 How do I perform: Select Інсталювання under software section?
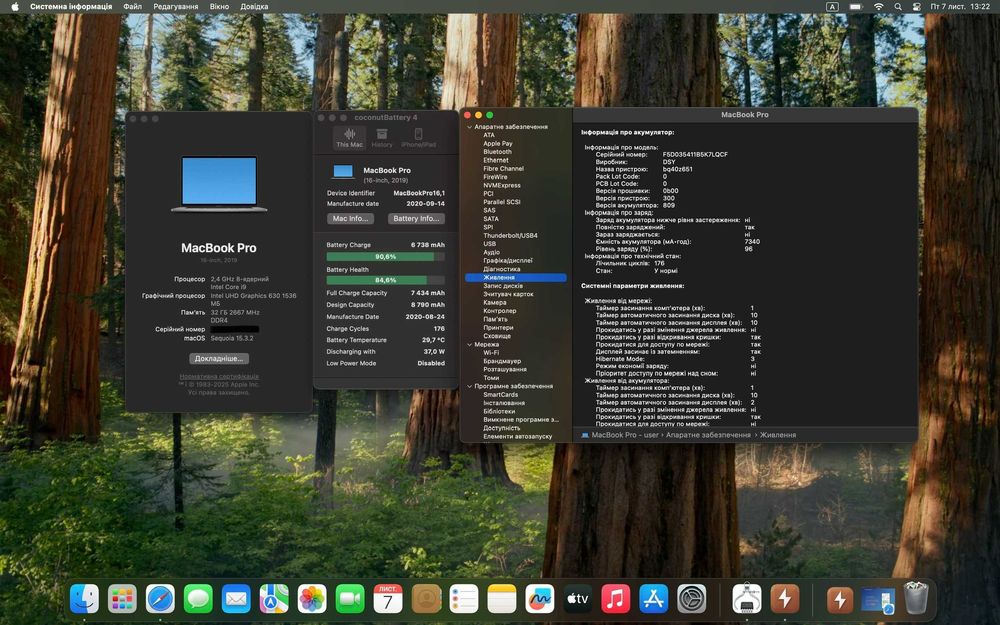click(504, 403)
